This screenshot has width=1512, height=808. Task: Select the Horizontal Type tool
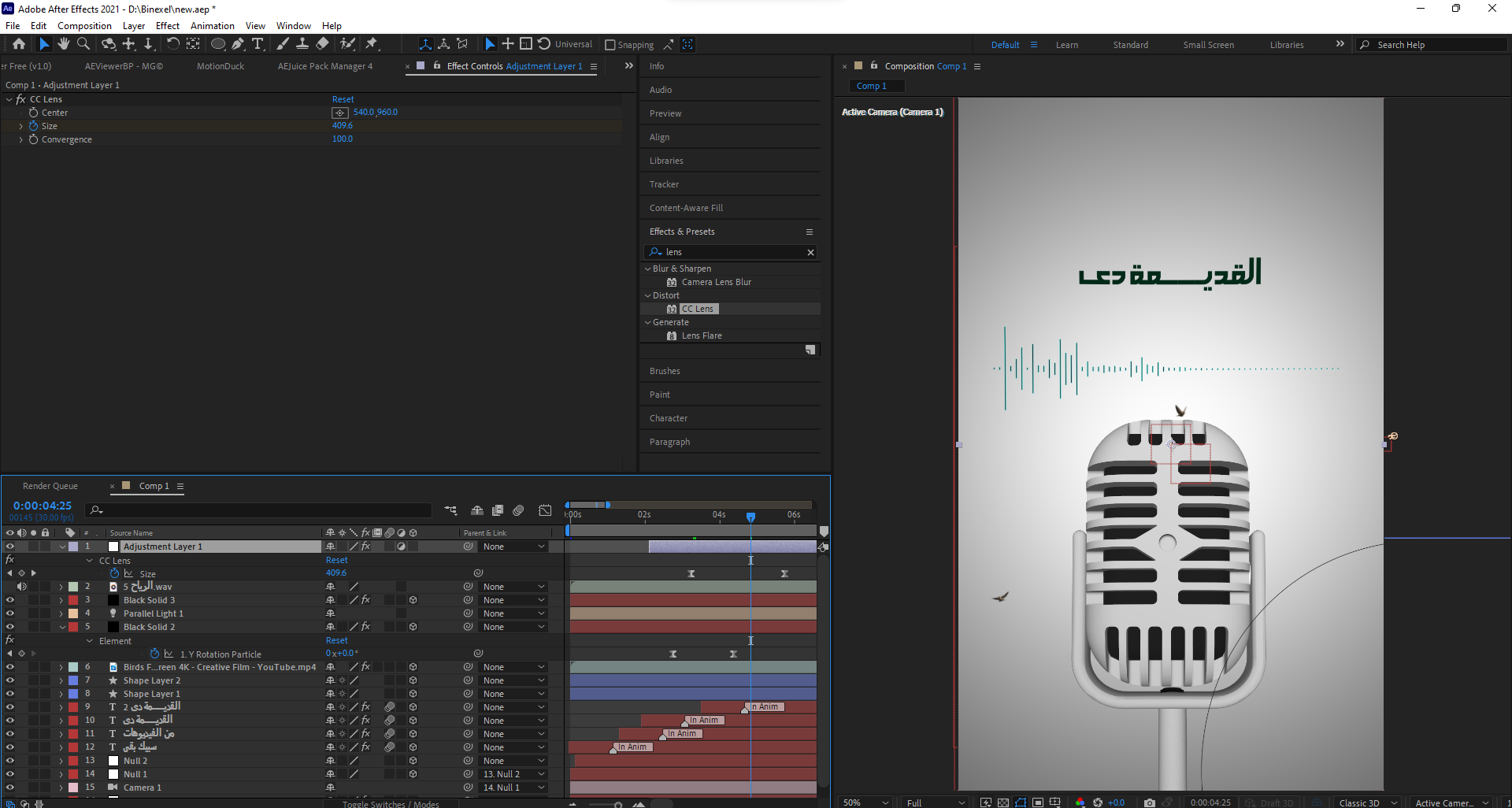pyautogui.click(x=258, y=44)
